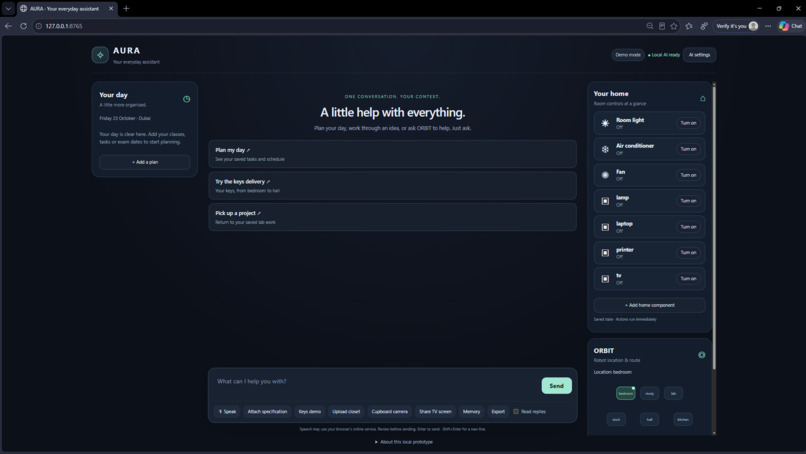Image resolution: width=806 pixels, height=454 pixels.
Task: Click Attach specification
Action: [x=267, y=411]
